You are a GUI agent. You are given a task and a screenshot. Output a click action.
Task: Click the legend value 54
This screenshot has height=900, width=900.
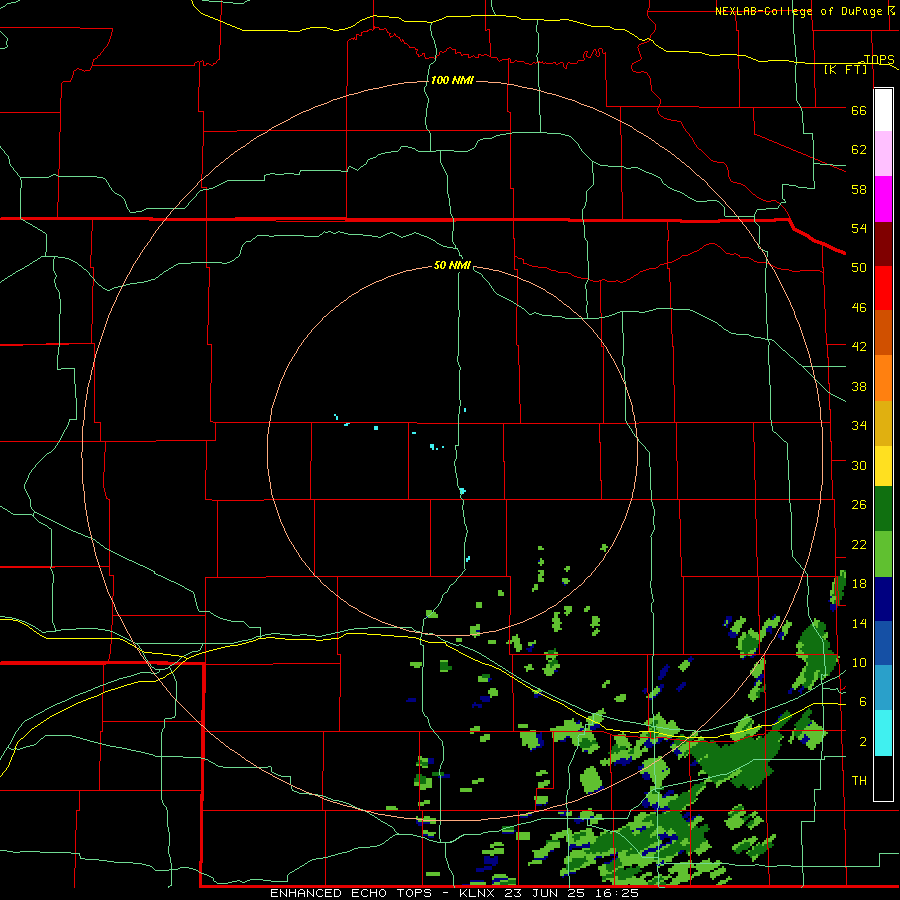[x=859, y=228]
